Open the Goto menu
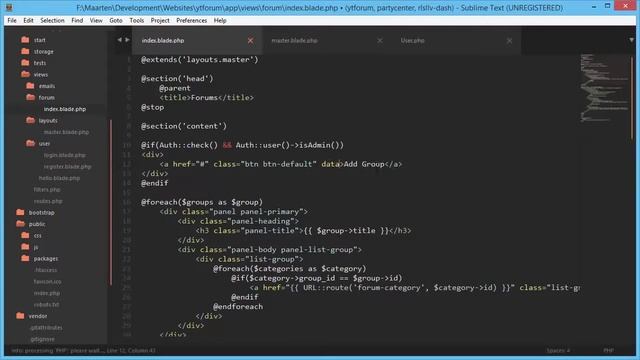 point(116,20)
